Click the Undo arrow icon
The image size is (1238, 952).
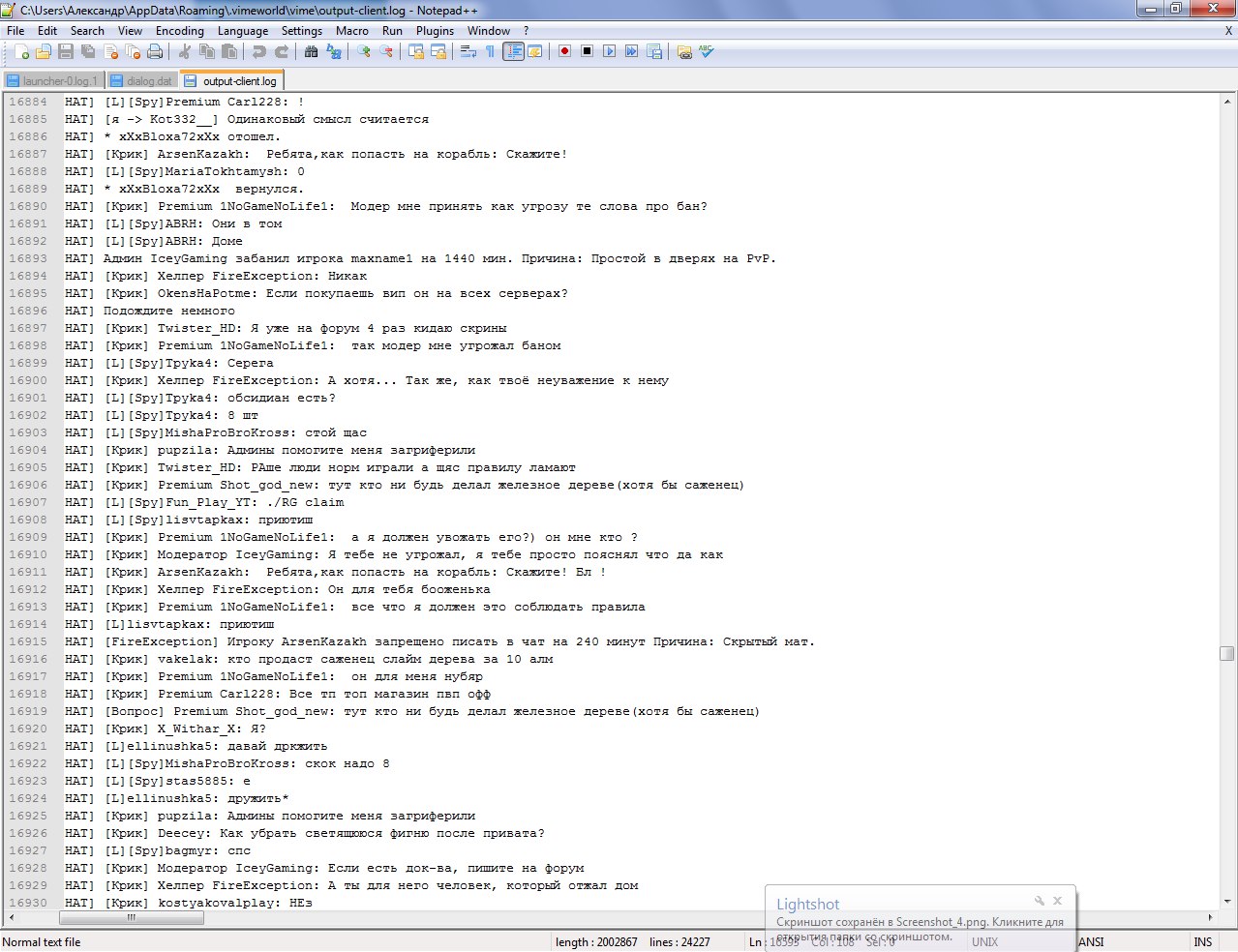259,51
